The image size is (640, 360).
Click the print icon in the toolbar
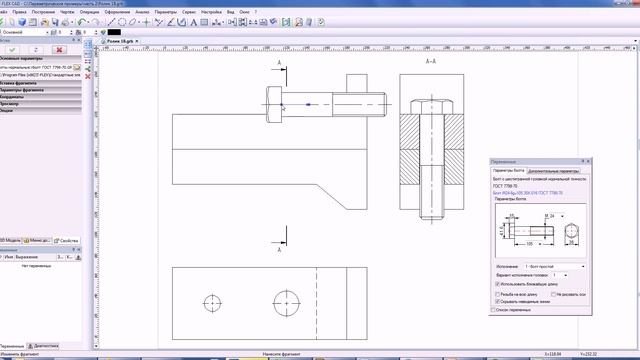pyautogui.click(x=65, y=22)
